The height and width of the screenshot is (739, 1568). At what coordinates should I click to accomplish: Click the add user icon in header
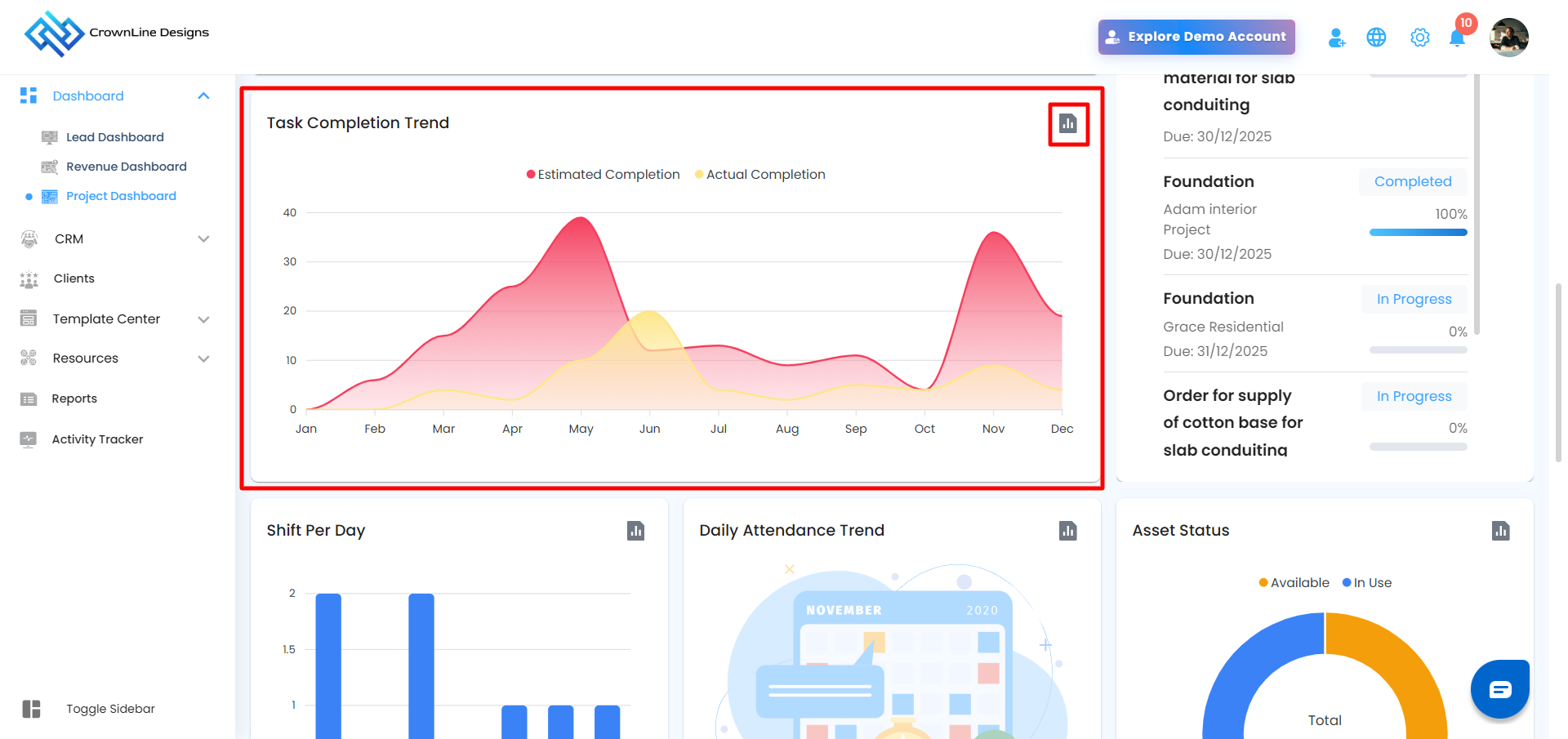click(1336, 38)
